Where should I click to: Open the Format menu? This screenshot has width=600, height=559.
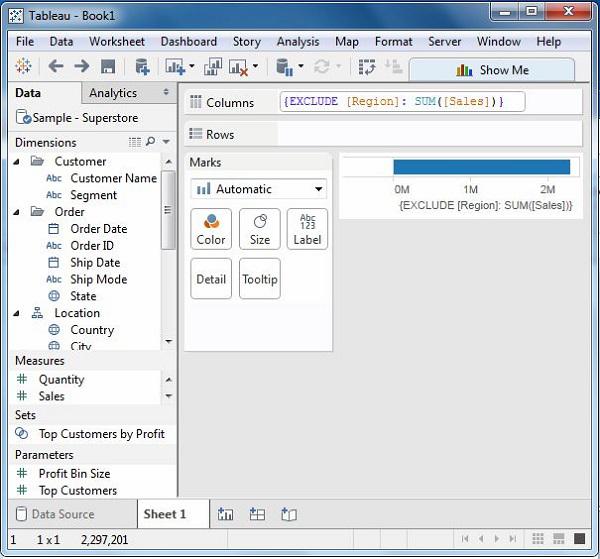[x=394, y=41]
